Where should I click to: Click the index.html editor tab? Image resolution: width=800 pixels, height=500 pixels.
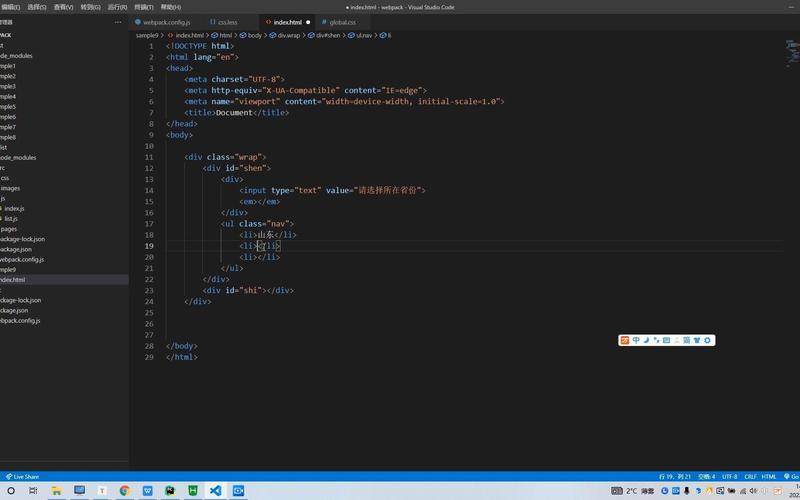point(287,22)
